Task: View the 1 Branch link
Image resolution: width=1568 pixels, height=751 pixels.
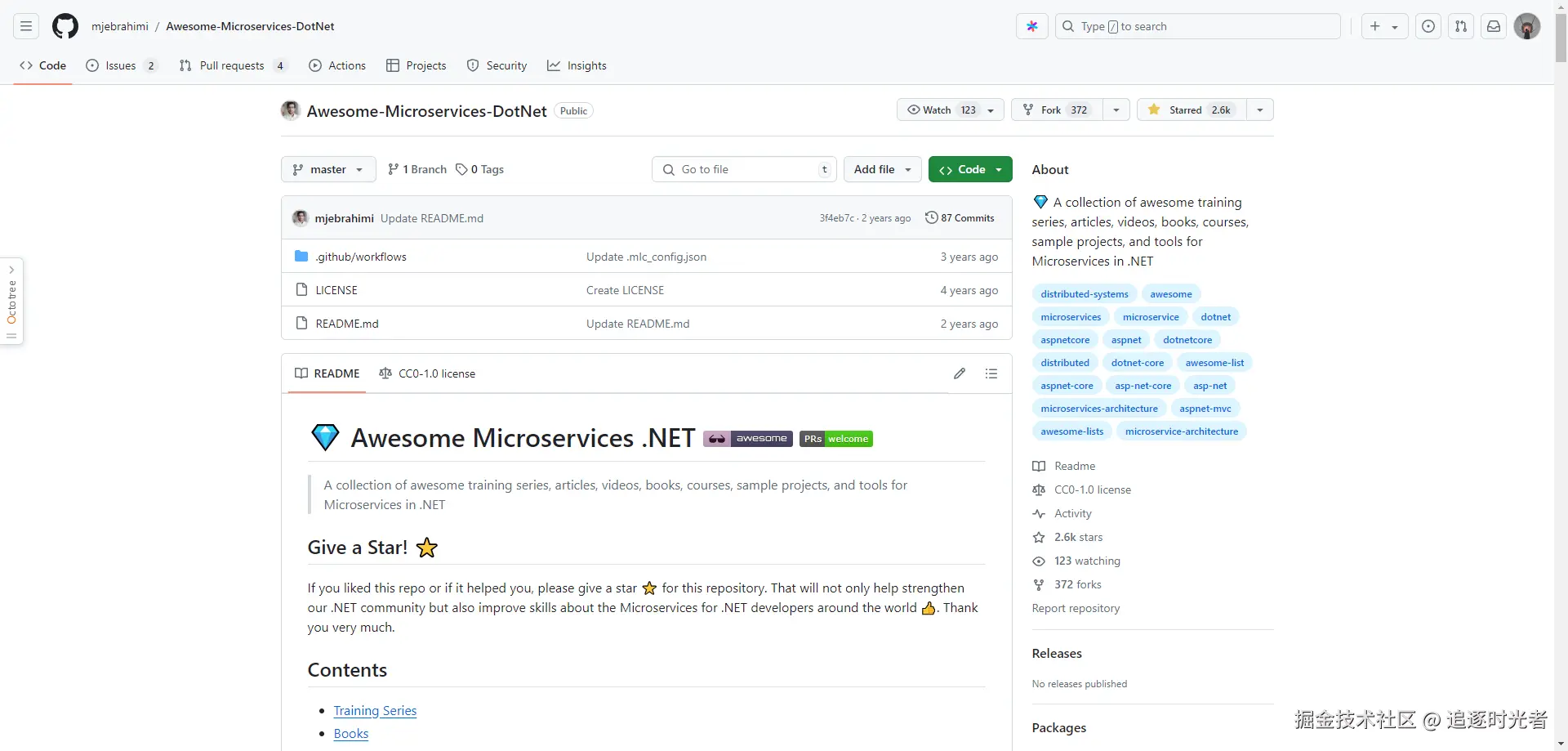Action: coord(417,169)
